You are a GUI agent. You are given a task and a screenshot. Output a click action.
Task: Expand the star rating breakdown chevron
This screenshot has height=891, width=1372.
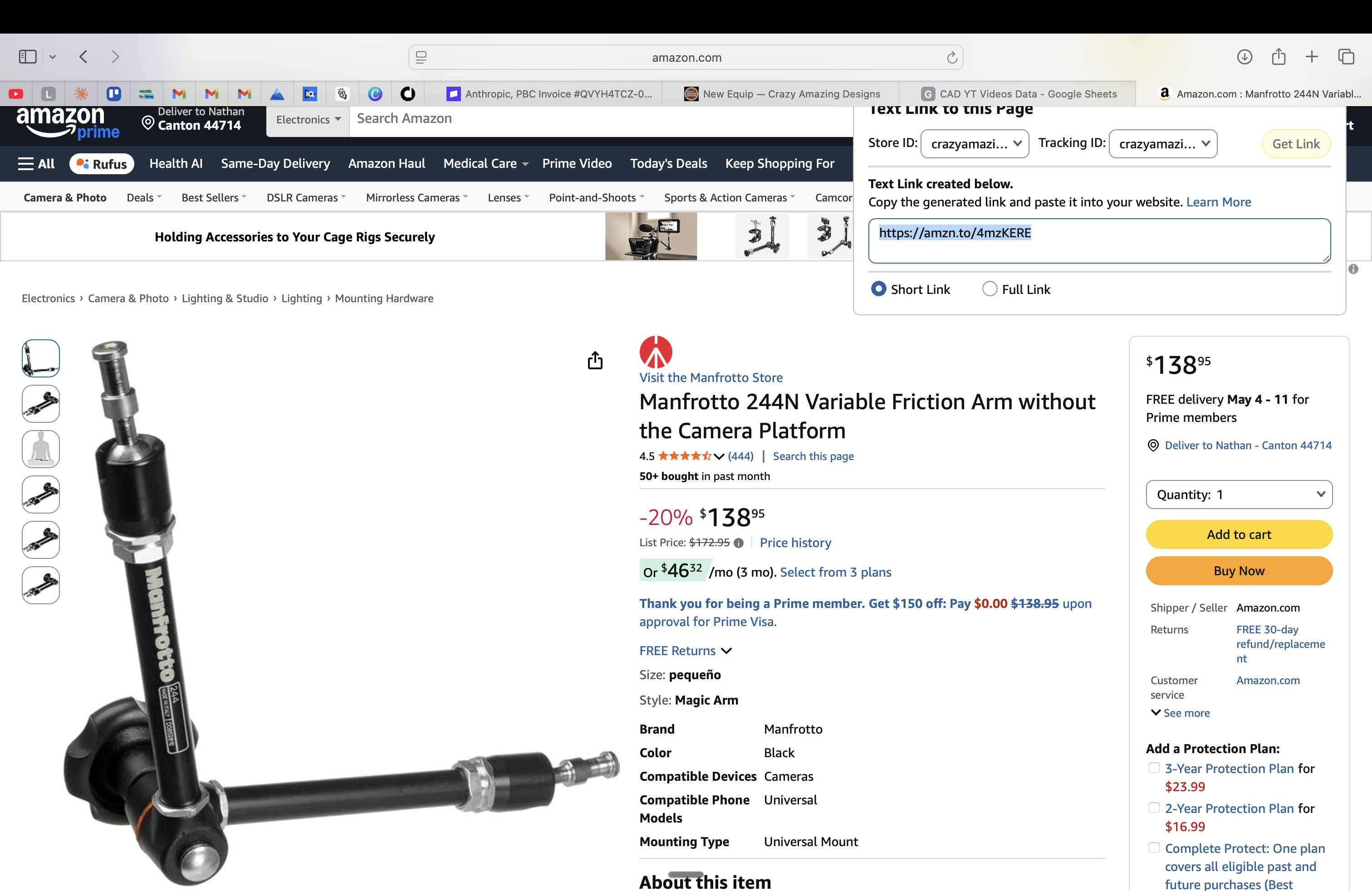point(719,456)
